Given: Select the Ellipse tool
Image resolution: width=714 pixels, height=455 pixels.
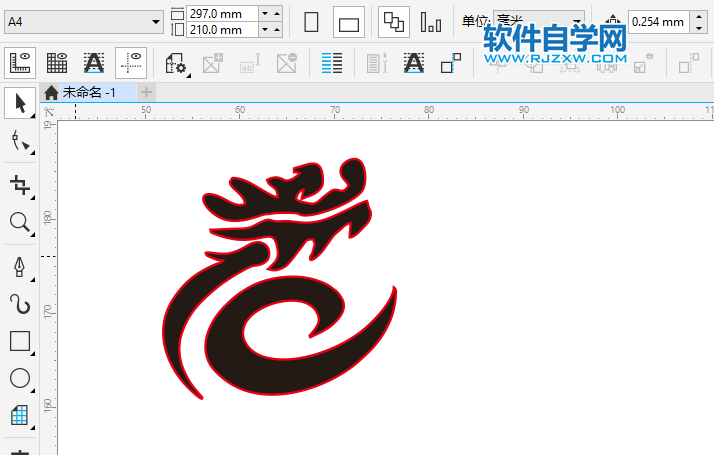Looking at the screenshot, I should tap(20, 378).
